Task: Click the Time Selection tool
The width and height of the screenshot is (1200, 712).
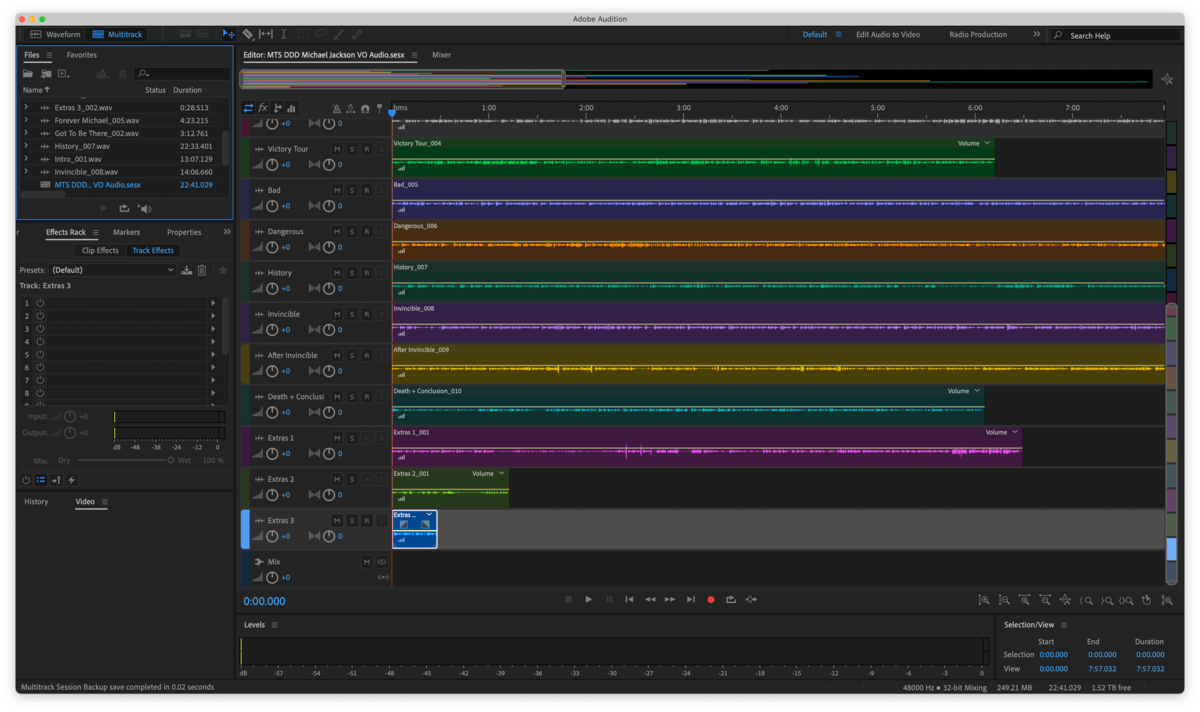Action: (x=284, y=34)
